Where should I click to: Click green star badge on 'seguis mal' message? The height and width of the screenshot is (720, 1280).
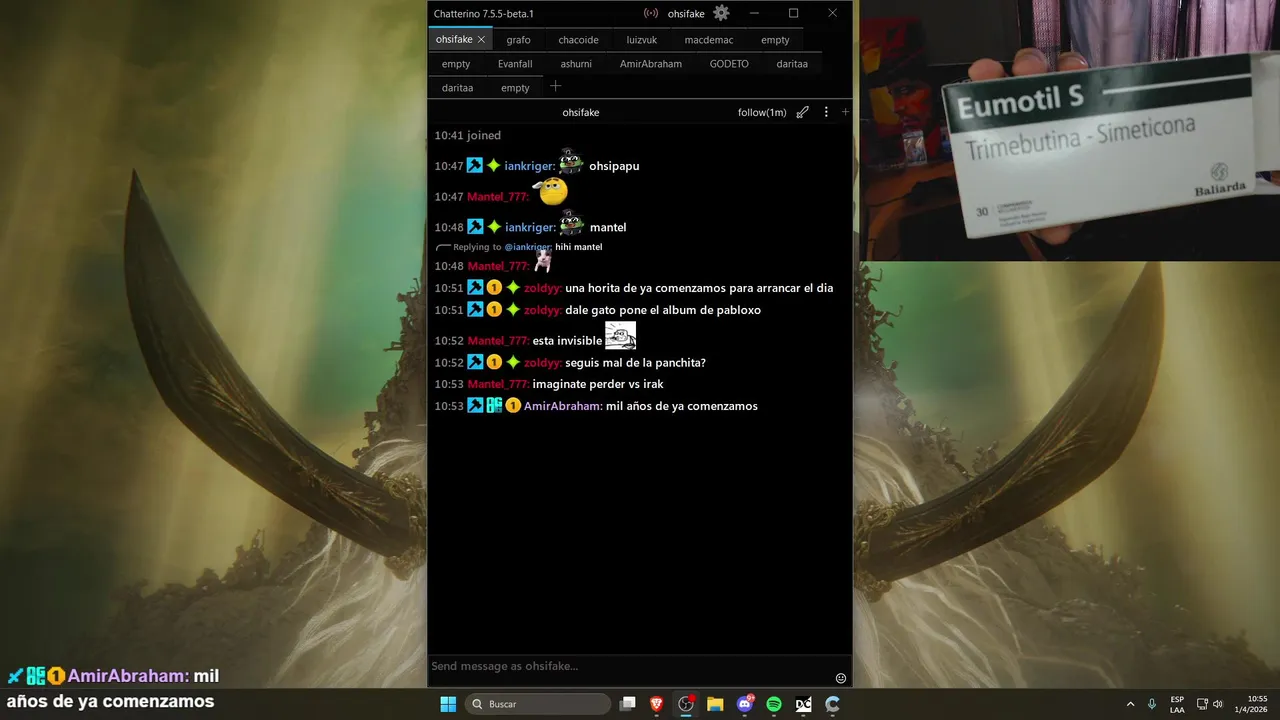click(513, 362)
